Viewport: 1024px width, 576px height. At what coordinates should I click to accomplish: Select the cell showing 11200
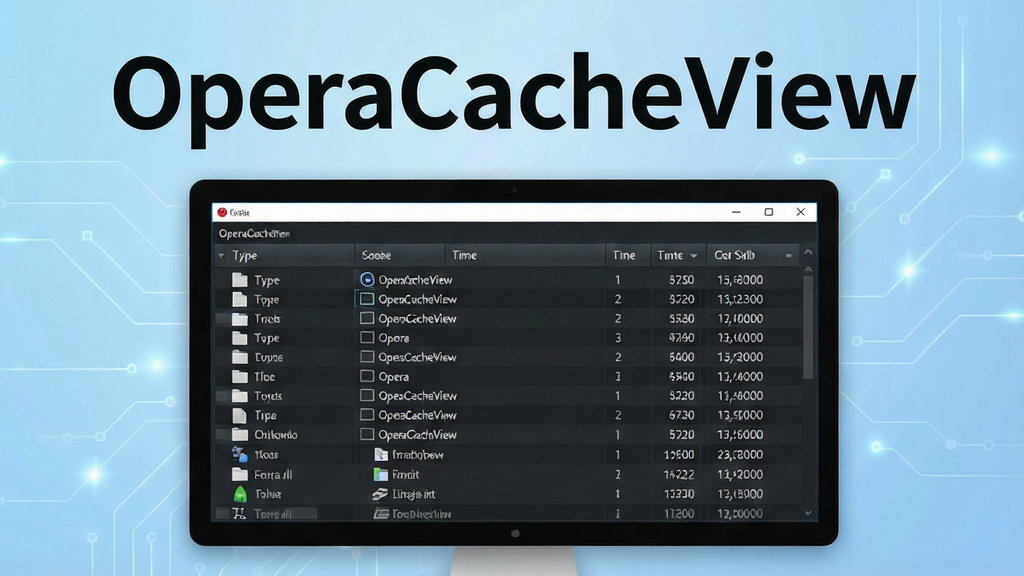pos(679,514)
